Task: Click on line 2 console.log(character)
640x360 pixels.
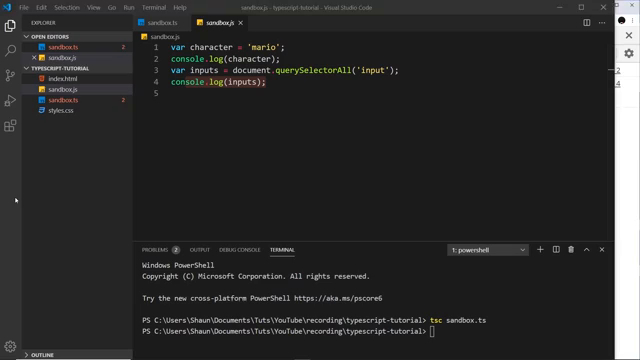Action: (x=225, y=59)
